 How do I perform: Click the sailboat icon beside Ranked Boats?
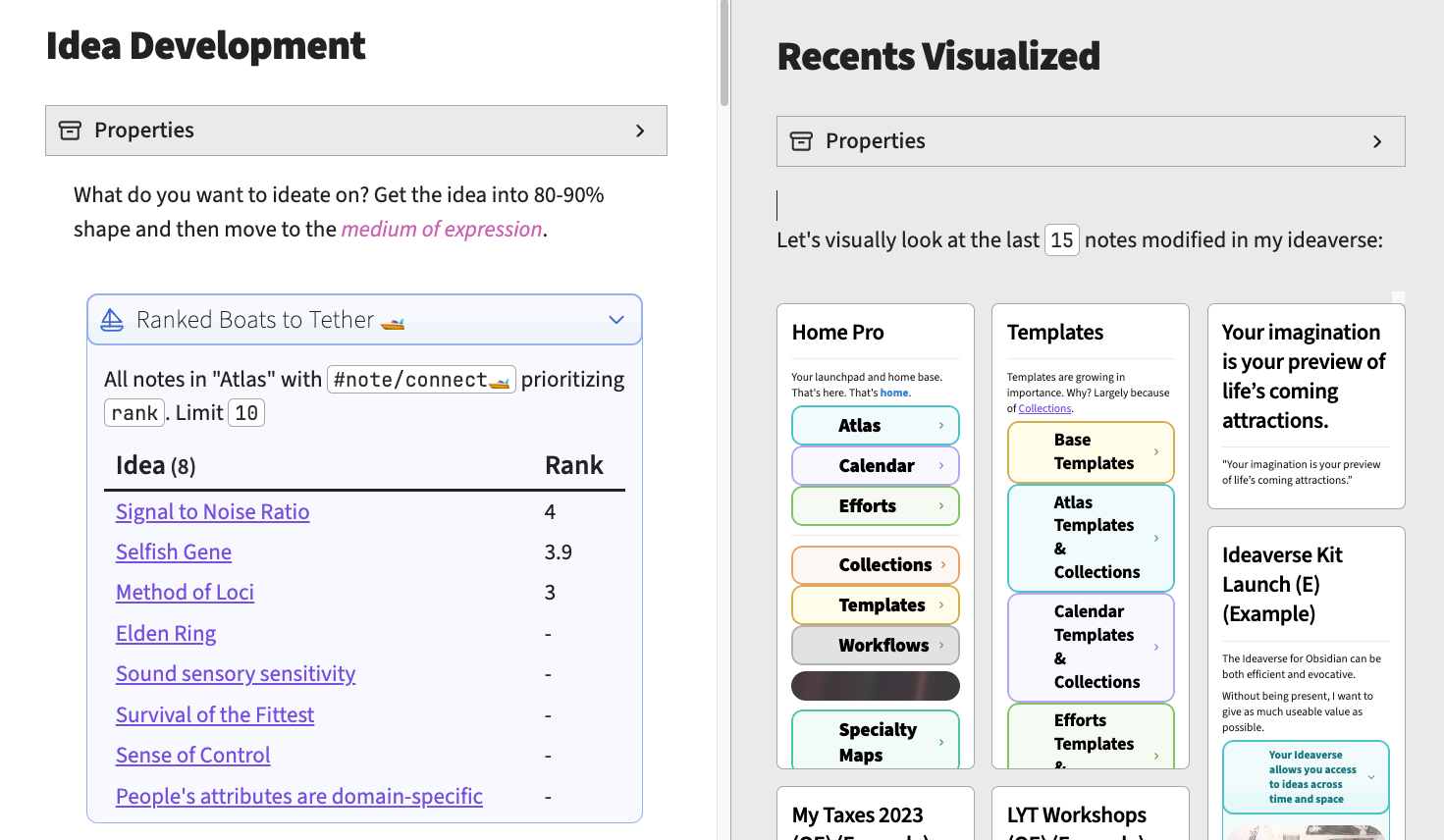(x=112, y=320)
